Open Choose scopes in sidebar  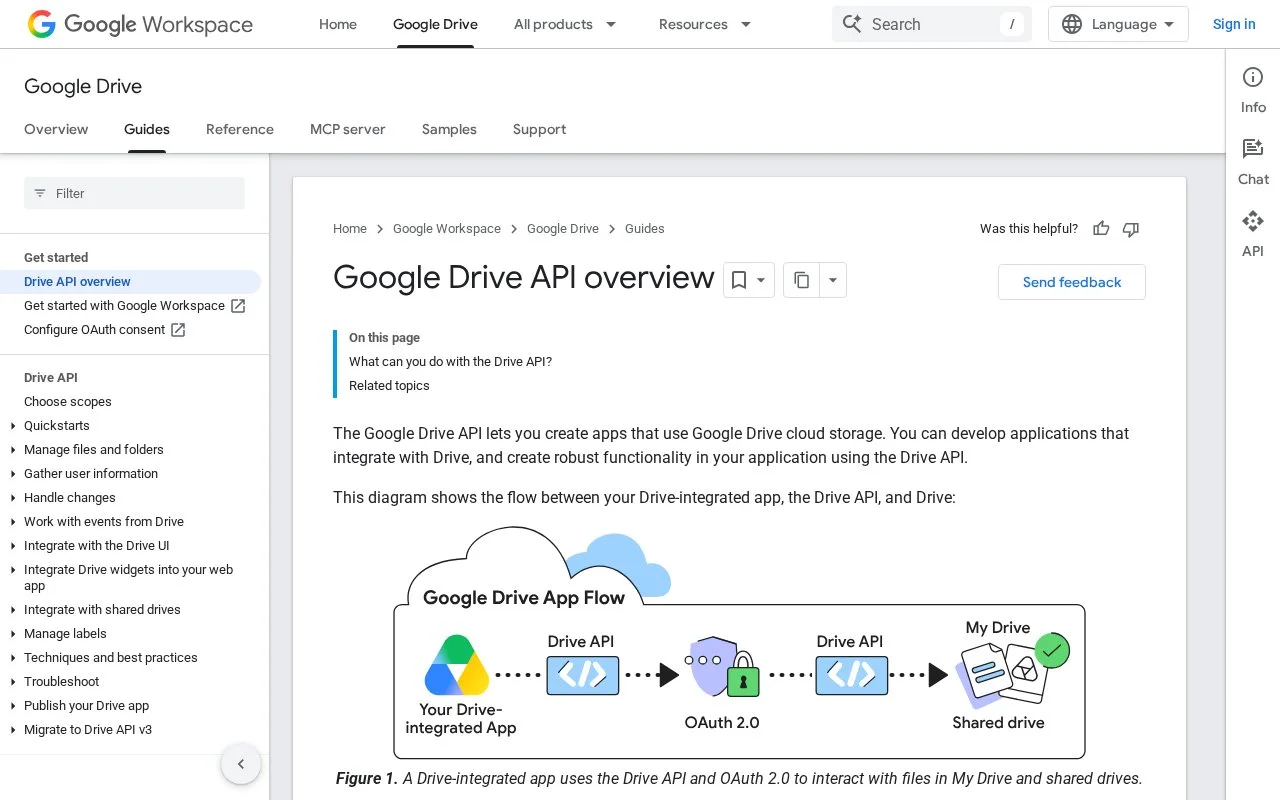click(x=68, y=402)
